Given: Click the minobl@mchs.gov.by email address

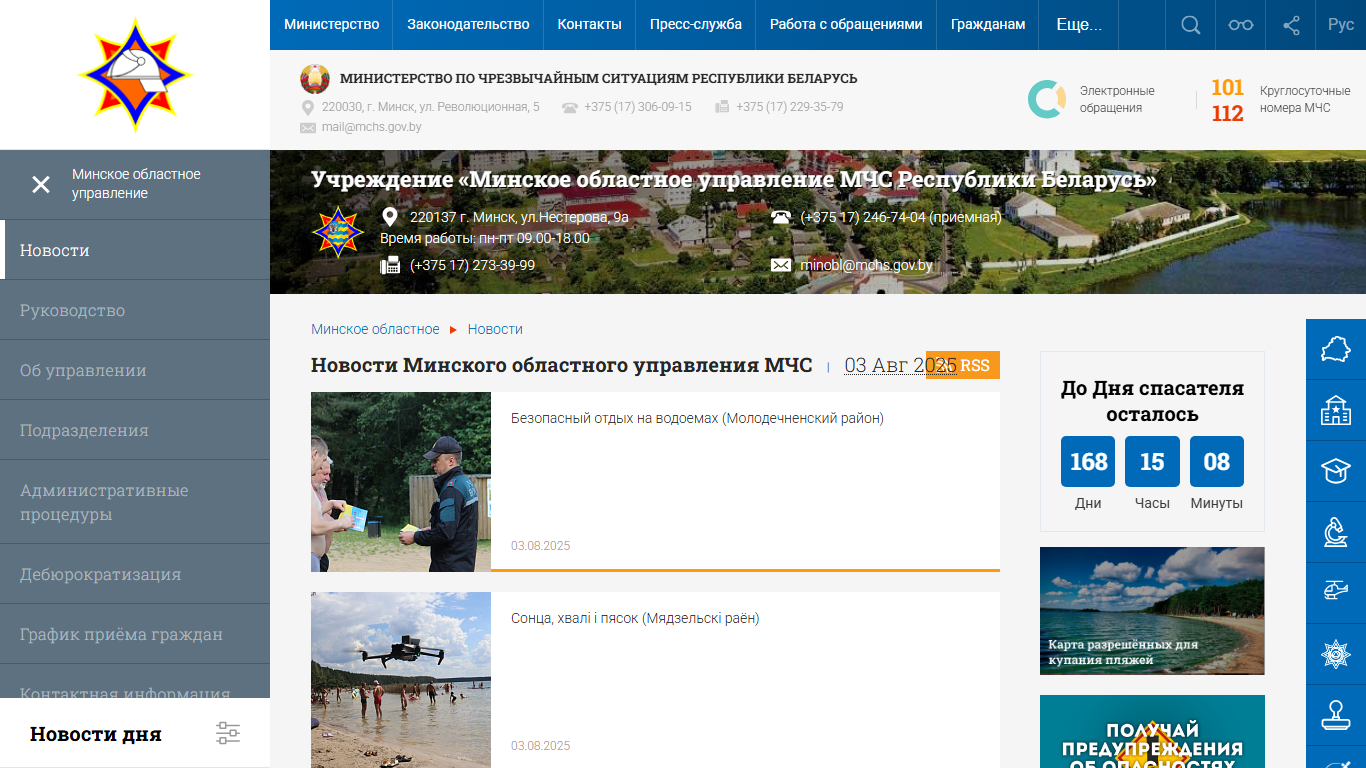Looking at the screenshot, I should click(866, 265).
